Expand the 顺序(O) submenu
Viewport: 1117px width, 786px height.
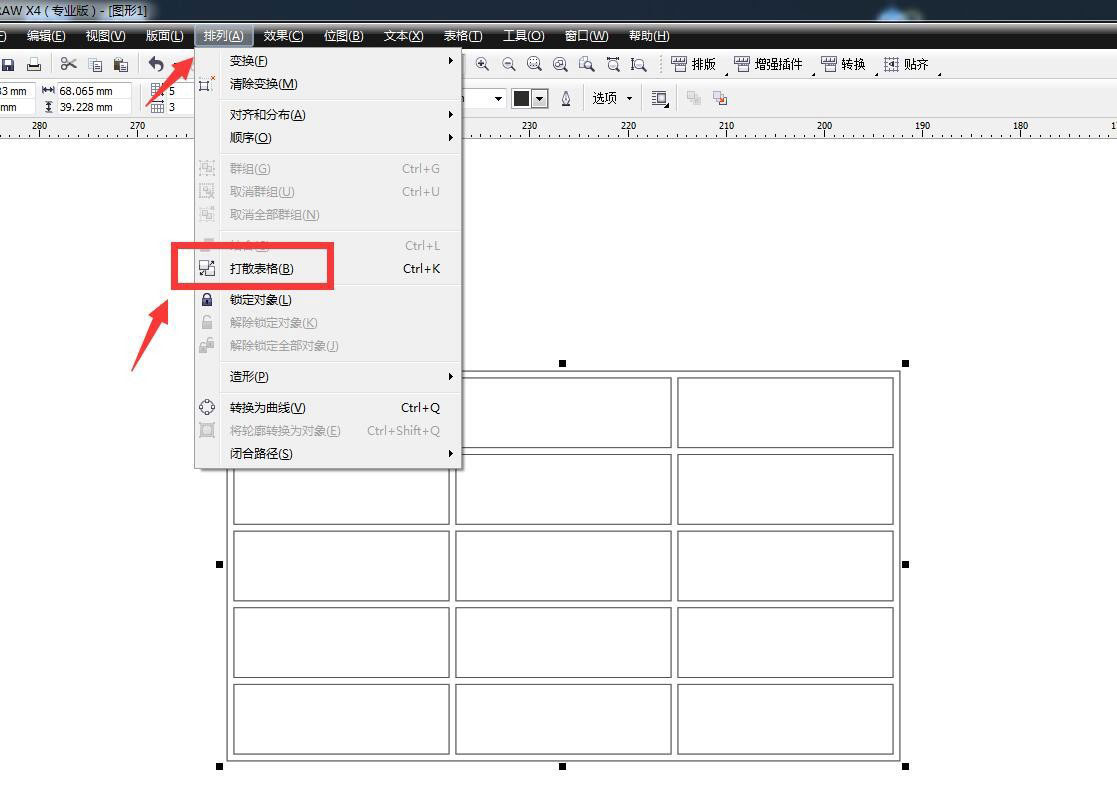[249, 137]
